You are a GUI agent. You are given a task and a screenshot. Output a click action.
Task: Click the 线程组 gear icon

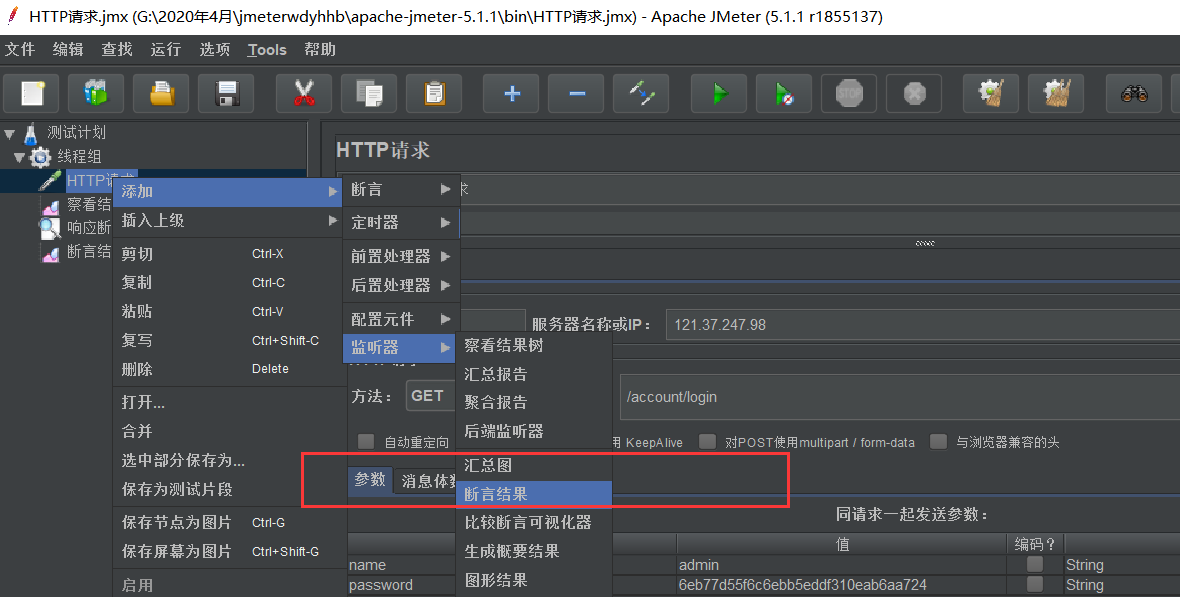[x=39, y=157]
